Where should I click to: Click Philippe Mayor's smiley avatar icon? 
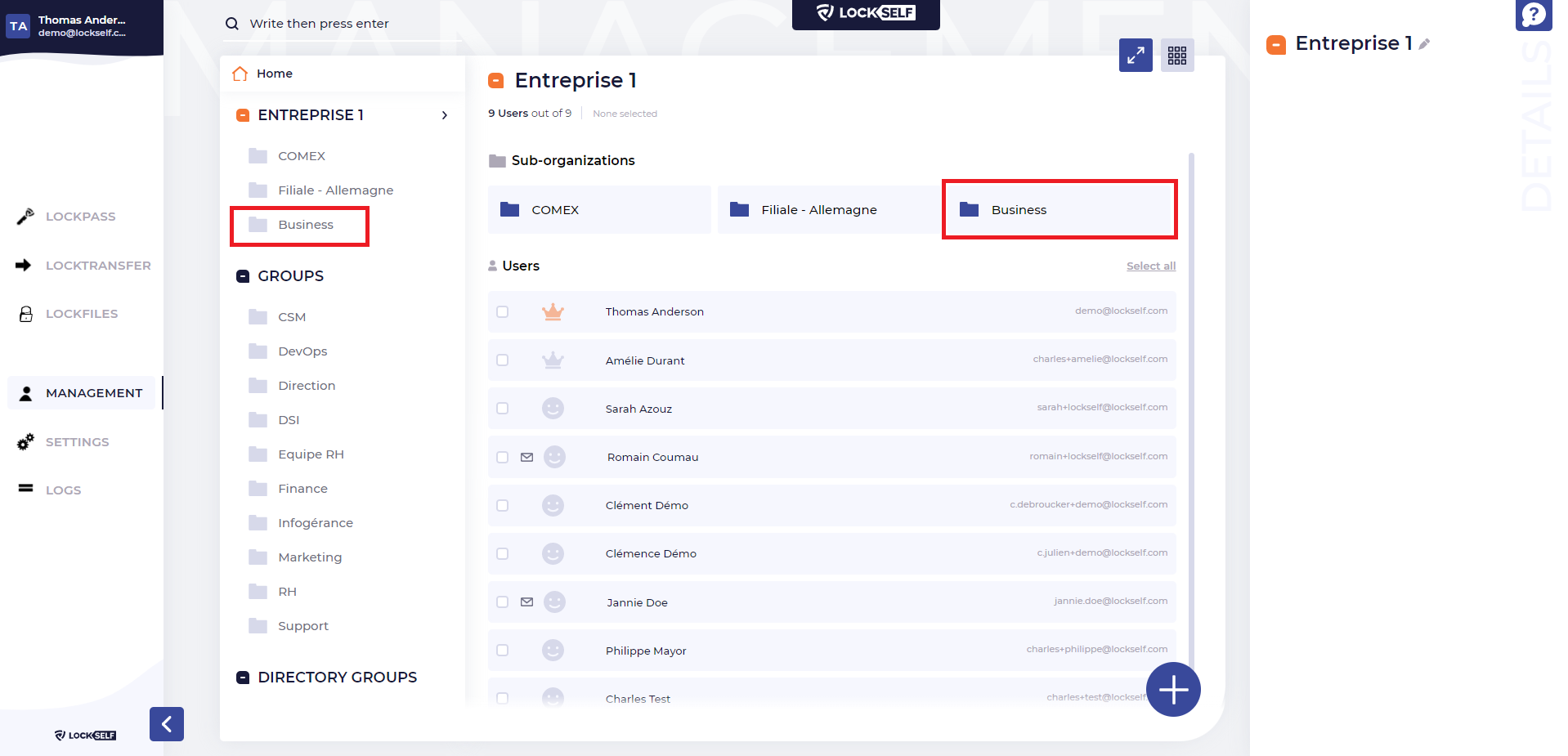tap(553, 650)
